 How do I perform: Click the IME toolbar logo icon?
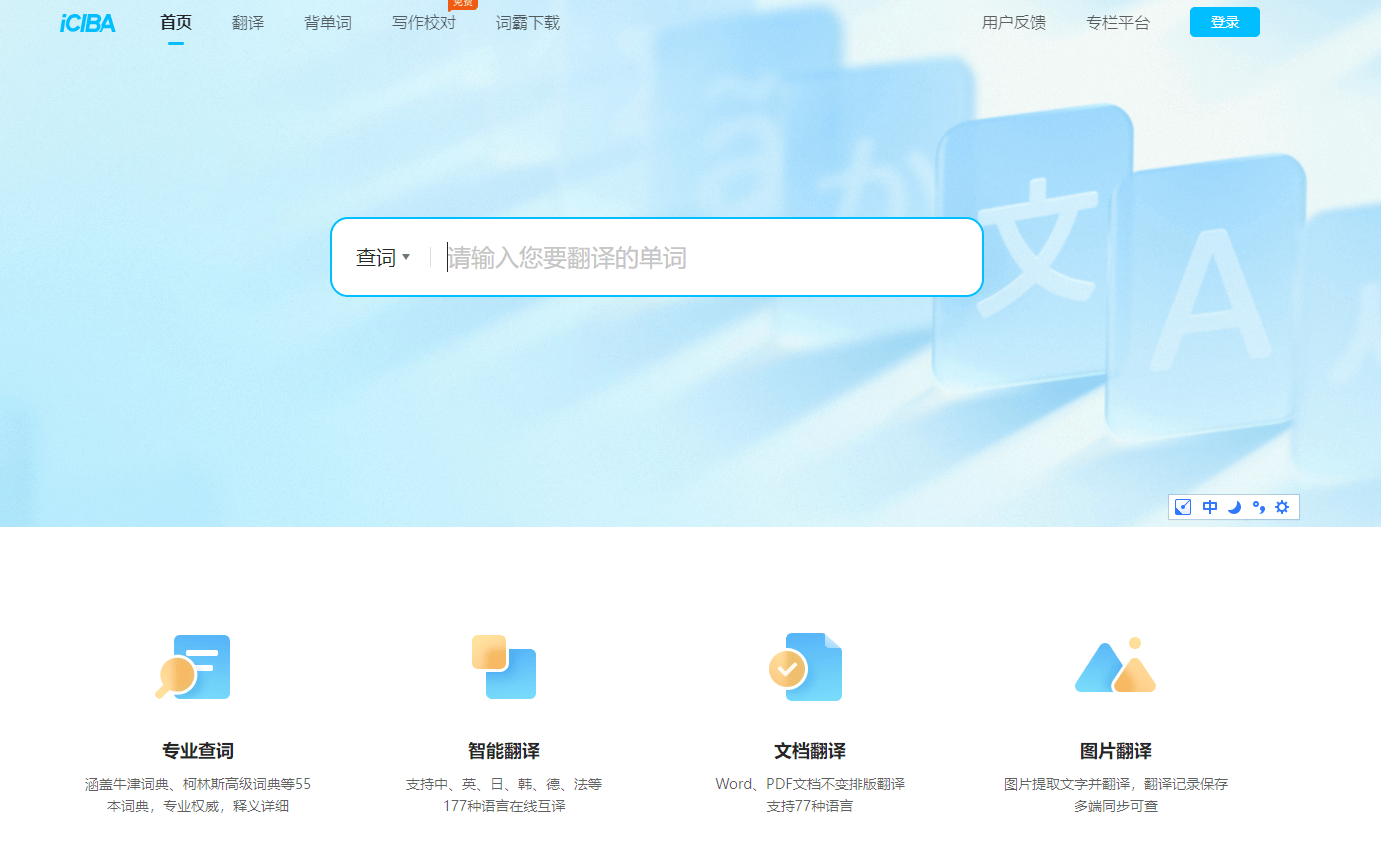(x=1183, y=507)
